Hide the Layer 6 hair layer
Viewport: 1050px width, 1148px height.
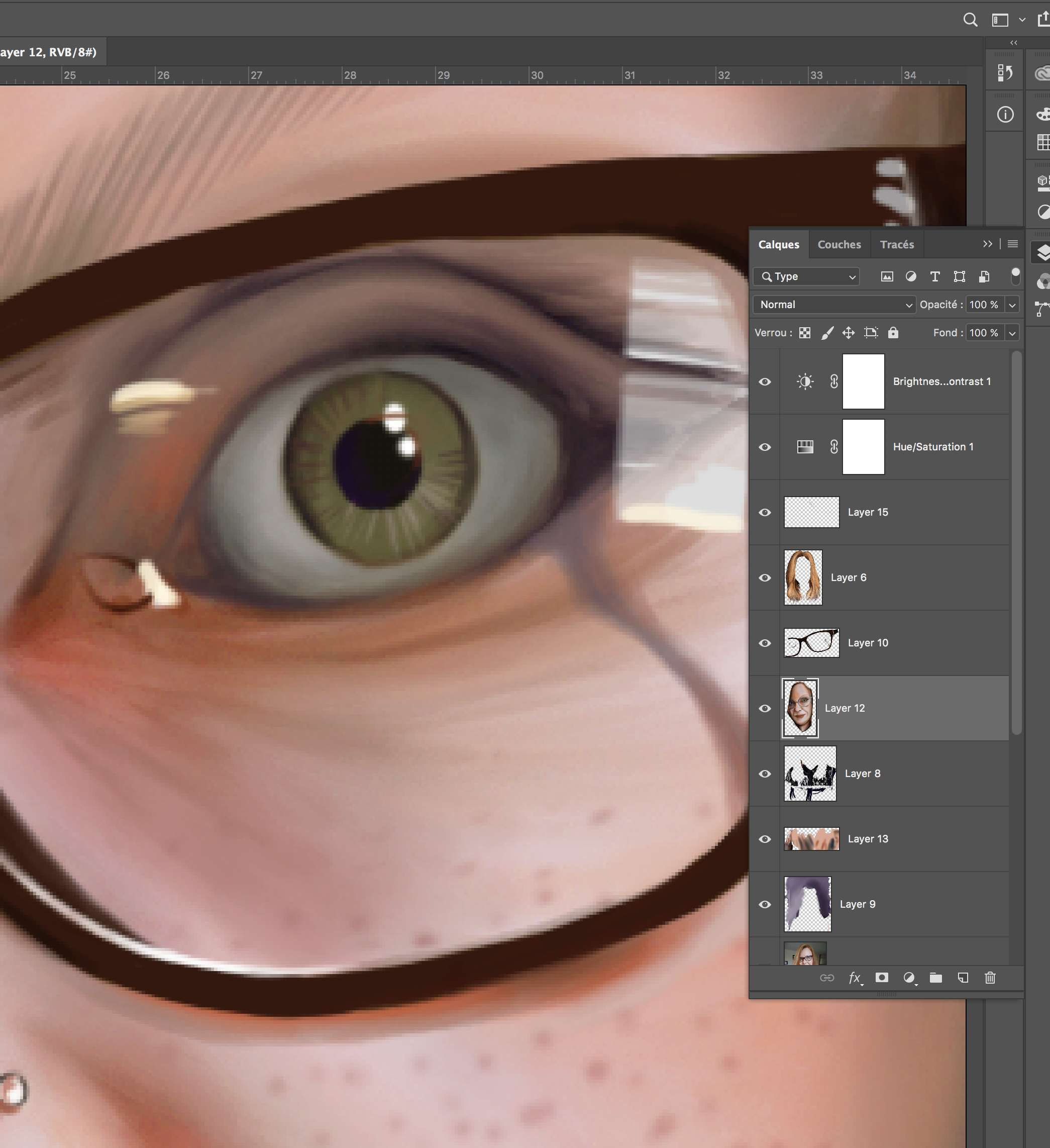[765, 578]
